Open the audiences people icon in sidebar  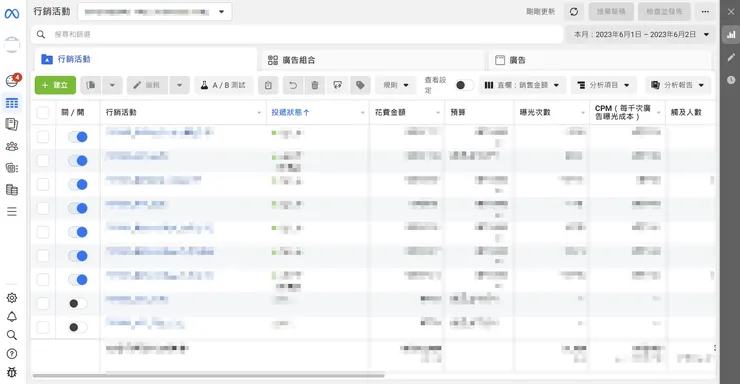[12, 146]
